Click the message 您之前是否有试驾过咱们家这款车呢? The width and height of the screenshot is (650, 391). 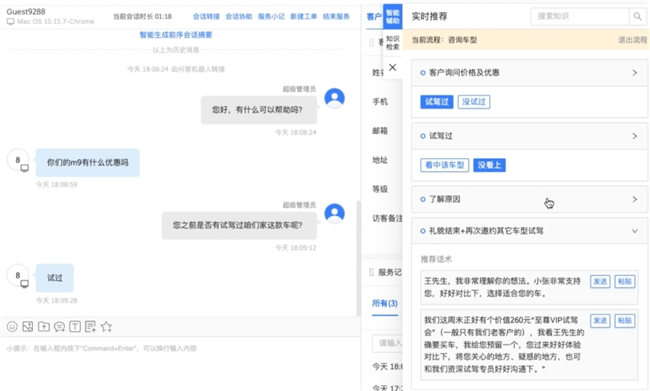239,226
